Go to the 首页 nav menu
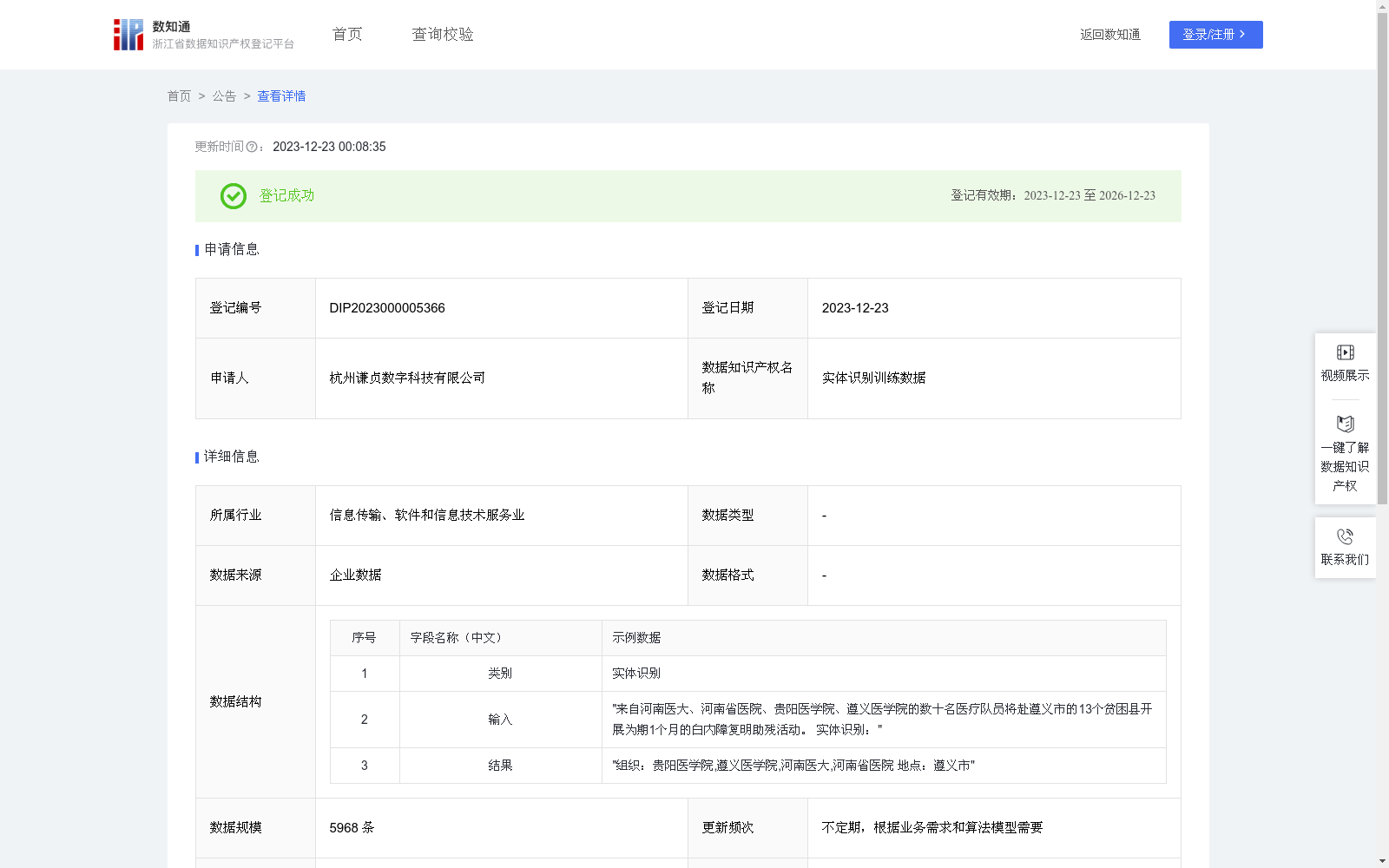The width and height of the screenshot is (1389, 868). [347, 35]
